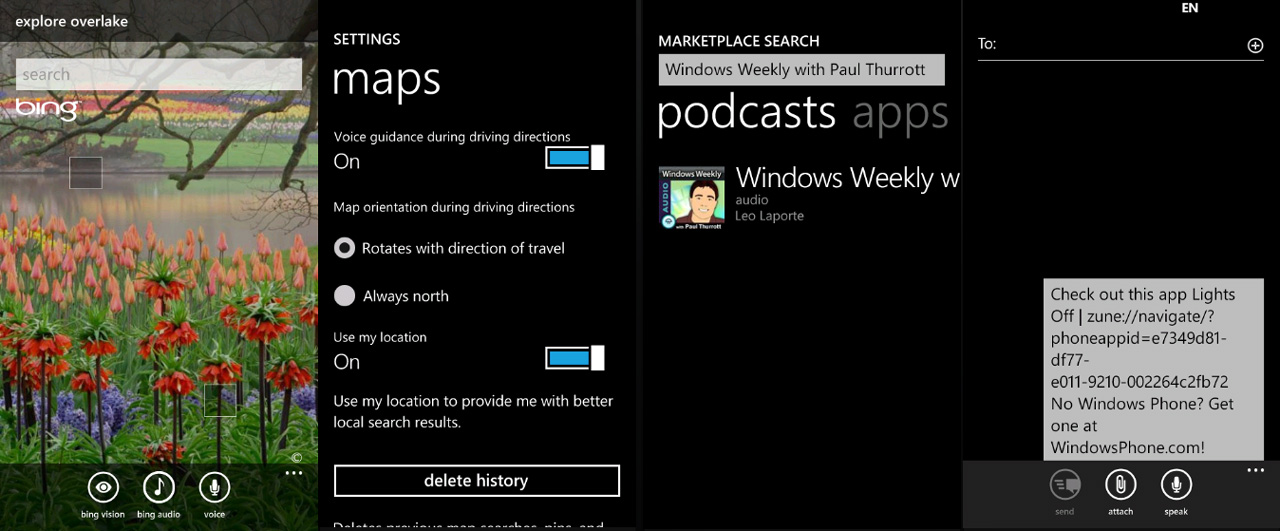This screenshot has width=1280, height=531.
Task: Tap the Bing logo
Action: tap(47, 108)
